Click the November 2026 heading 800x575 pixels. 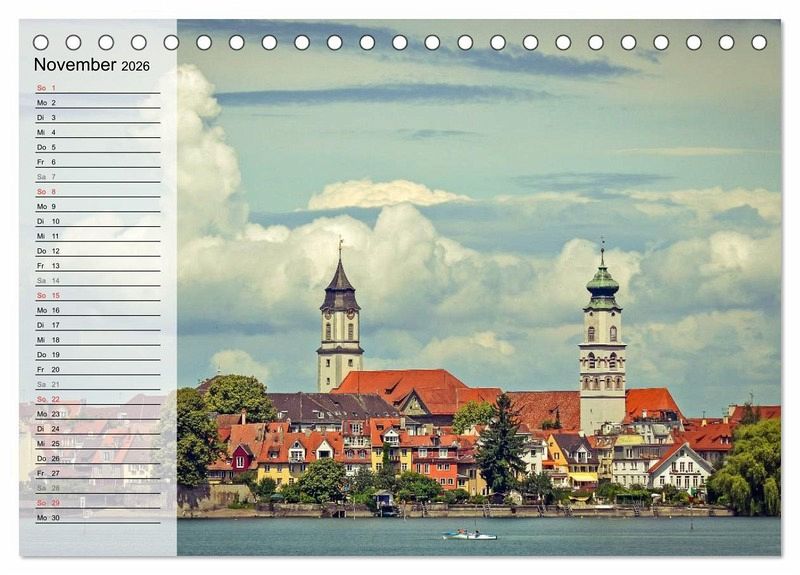(92, 65)
